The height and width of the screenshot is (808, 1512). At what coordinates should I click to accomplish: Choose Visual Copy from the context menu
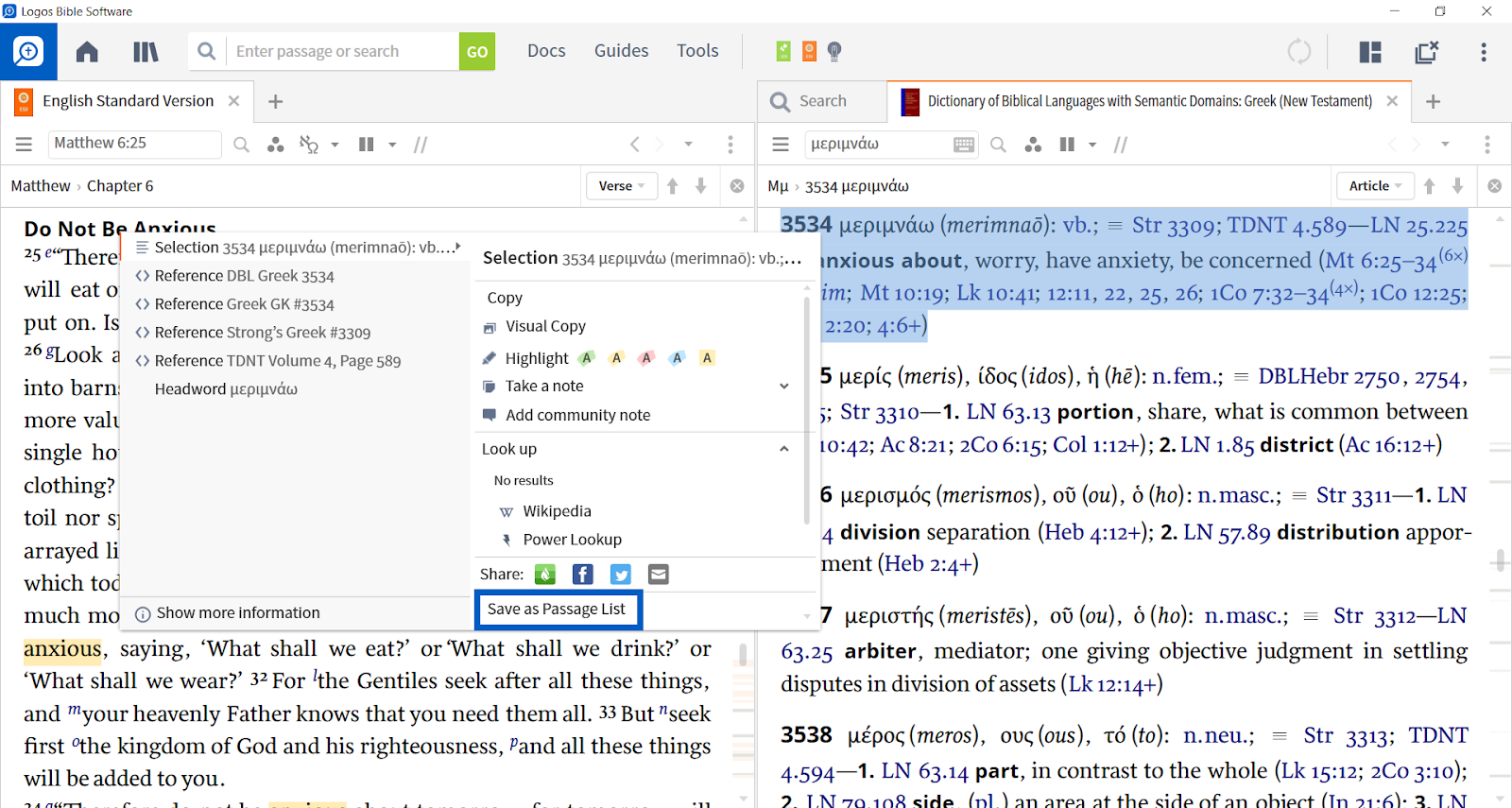pyautogui.click(x=545, y=326)
